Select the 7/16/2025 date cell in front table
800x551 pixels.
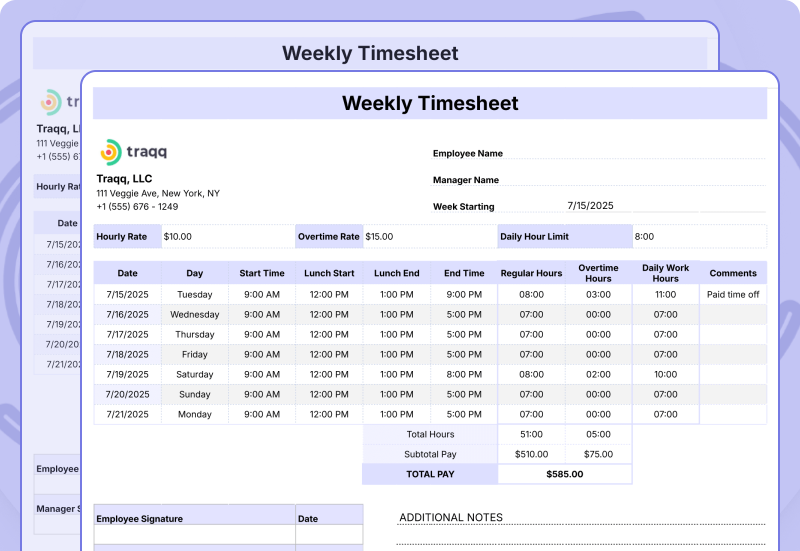click(x=128, y=314)
